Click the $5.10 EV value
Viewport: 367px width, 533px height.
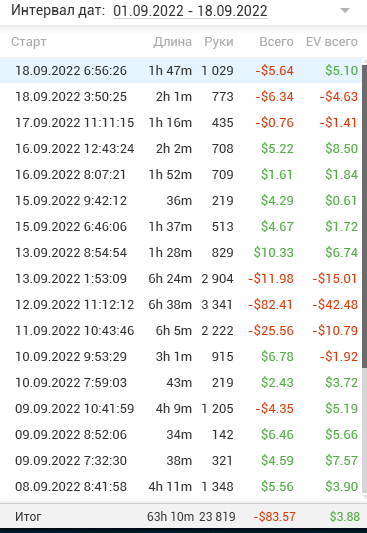(342, 70)
